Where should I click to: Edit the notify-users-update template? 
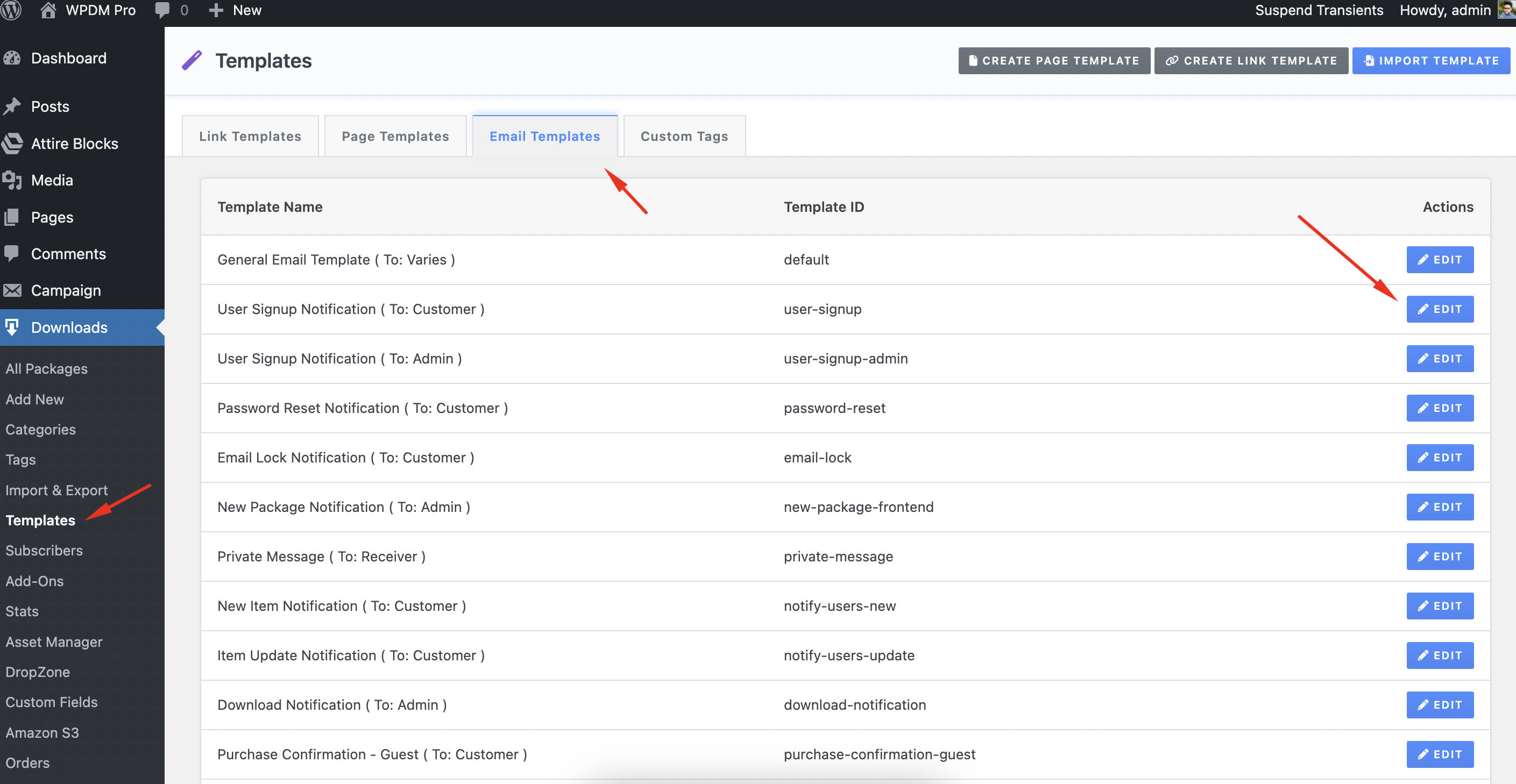[x=1440, y=654]
